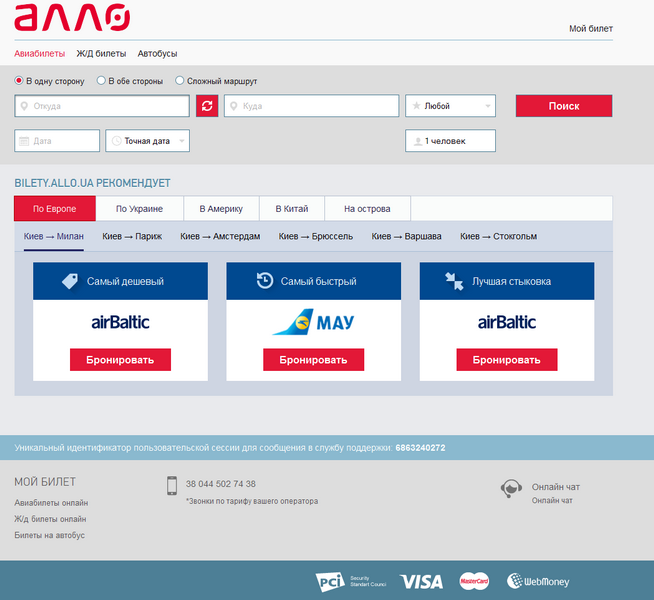Open the Билеты на автобус footer link

tap(50, 535)
